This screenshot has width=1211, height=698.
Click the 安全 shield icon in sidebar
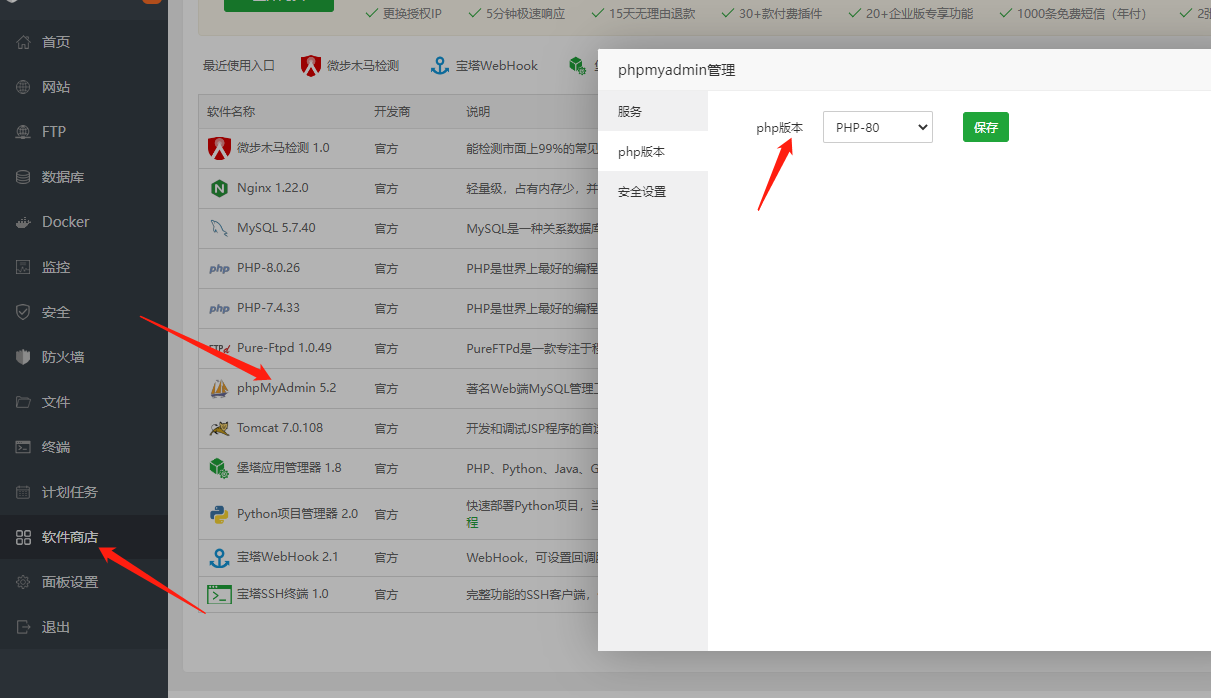[23, 312]
